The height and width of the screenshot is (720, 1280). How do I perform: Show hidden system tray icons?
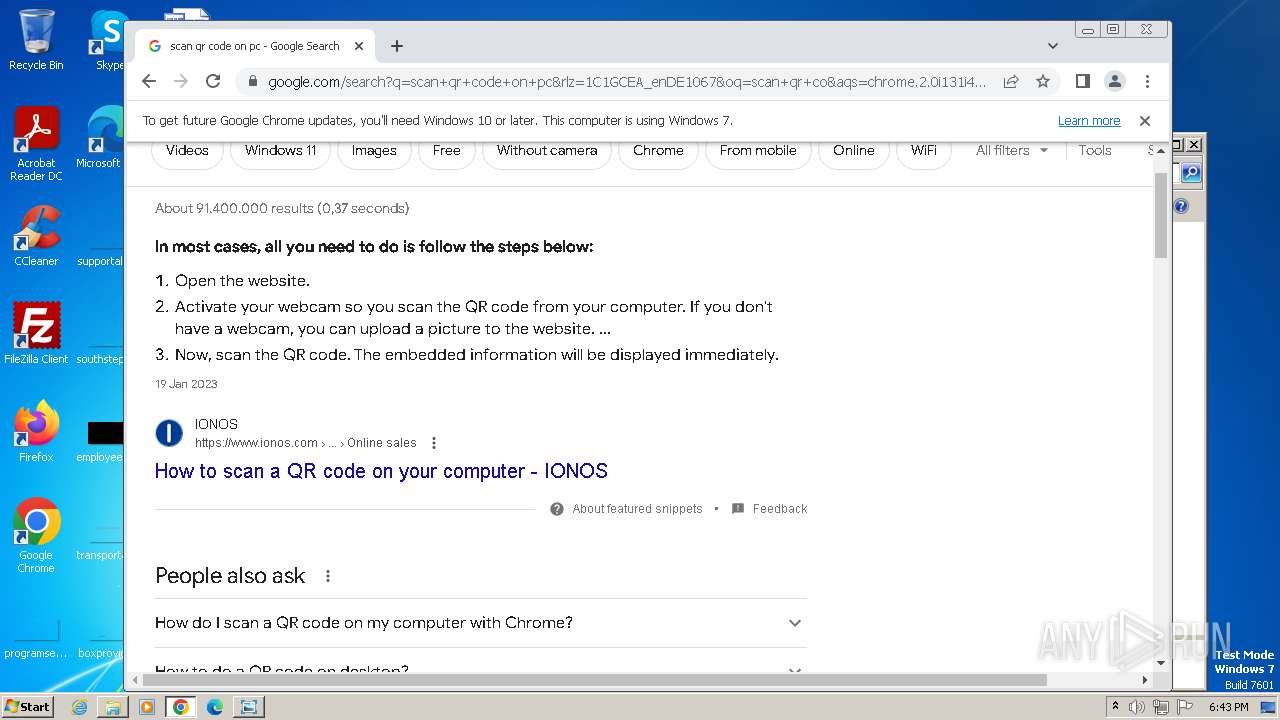tap(1115, 707)
